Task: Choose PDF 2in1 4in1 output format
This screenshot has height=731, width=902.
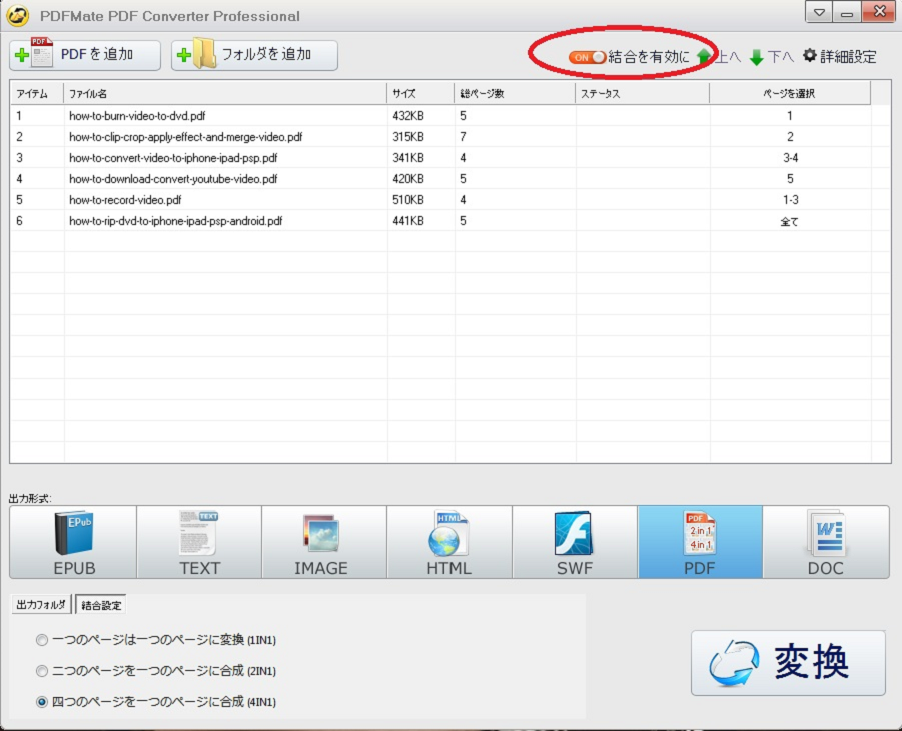Action: [x=700, y=542]
